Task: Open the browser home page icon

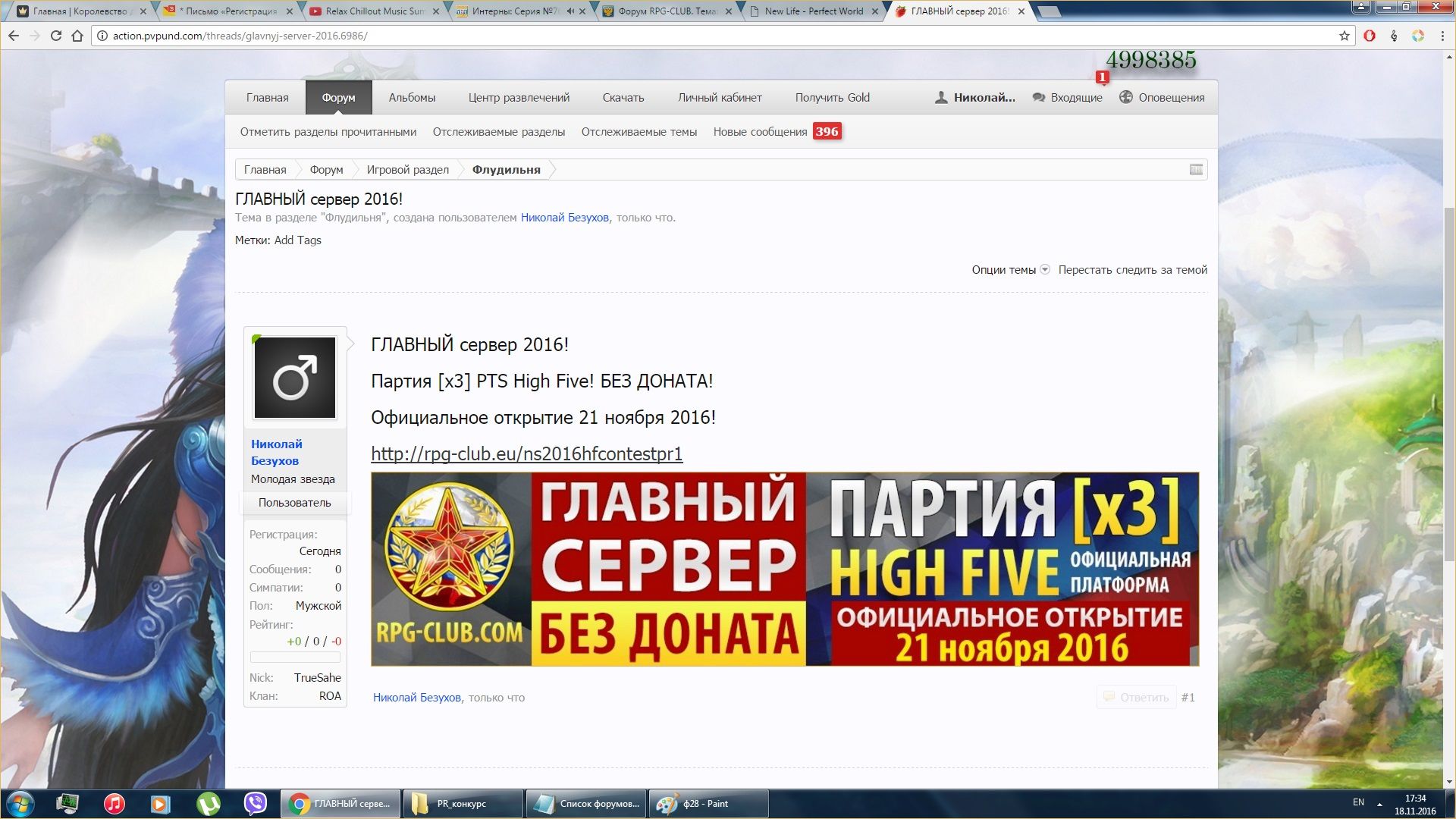Action: click(x=77, y=36)
